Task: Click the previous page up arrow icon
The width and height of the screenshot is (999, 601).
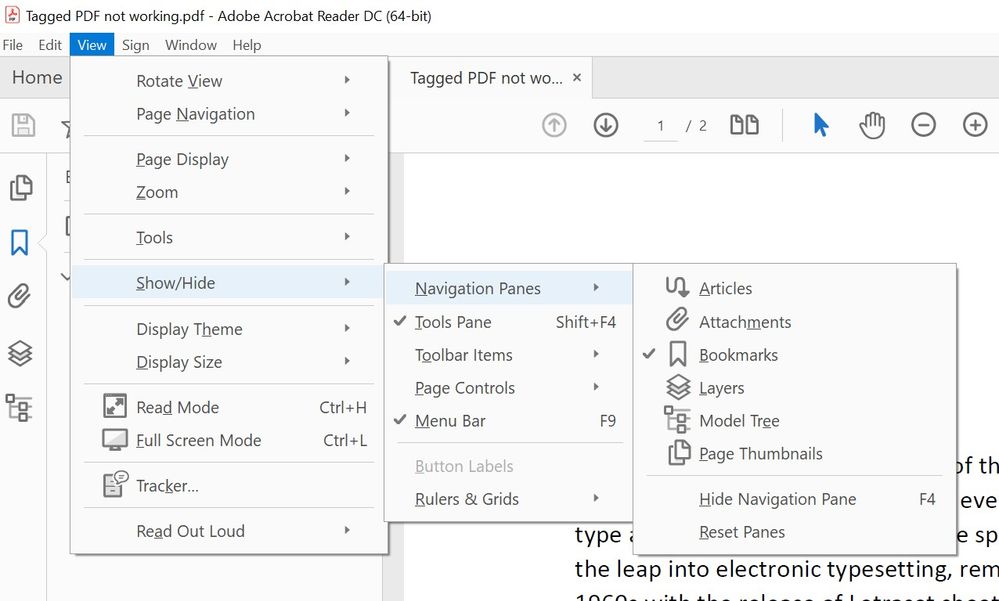Action: pos(554,125)
